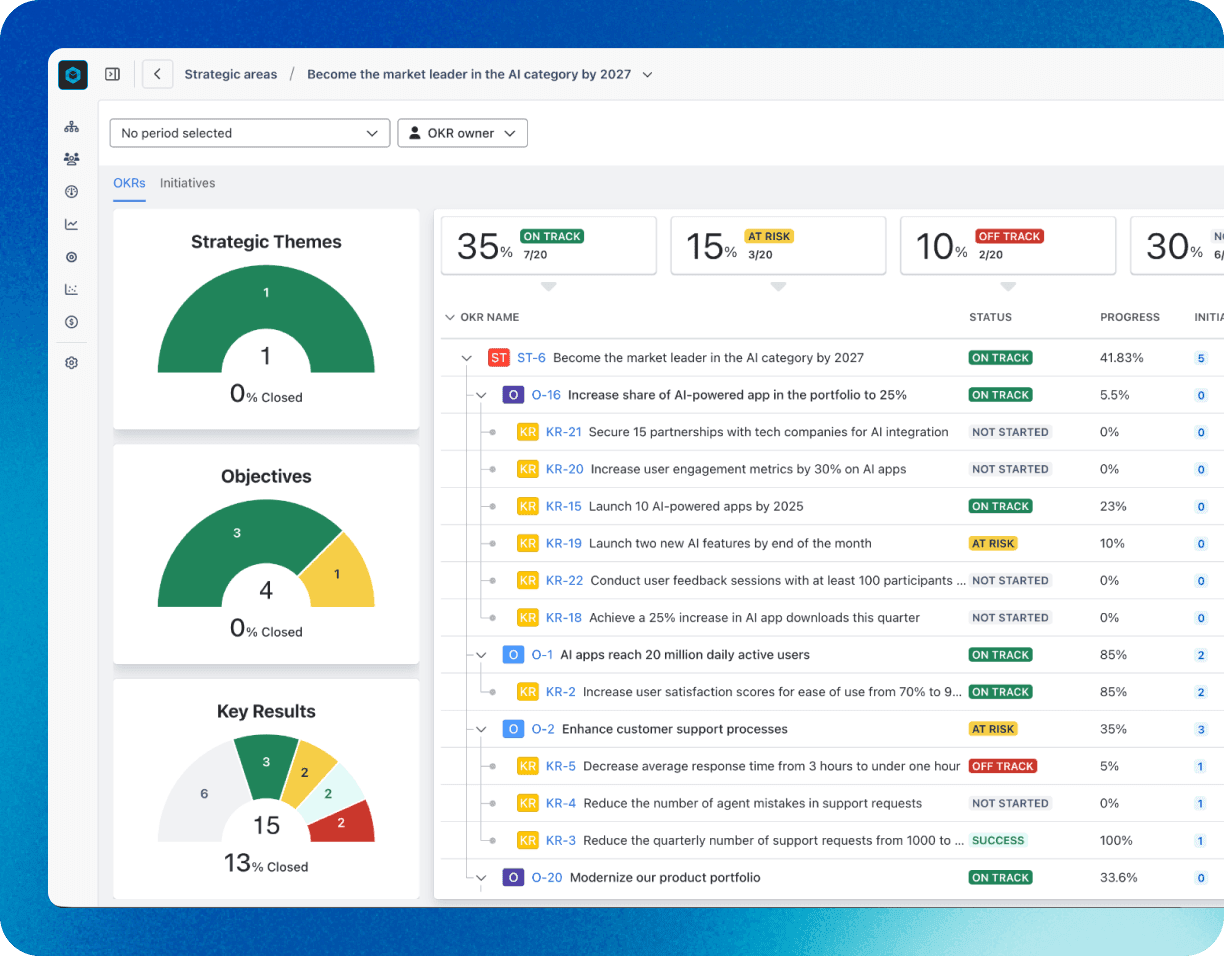
Task: Open the hierarchy tree sidebar icon
Action: tap(71, 127)
